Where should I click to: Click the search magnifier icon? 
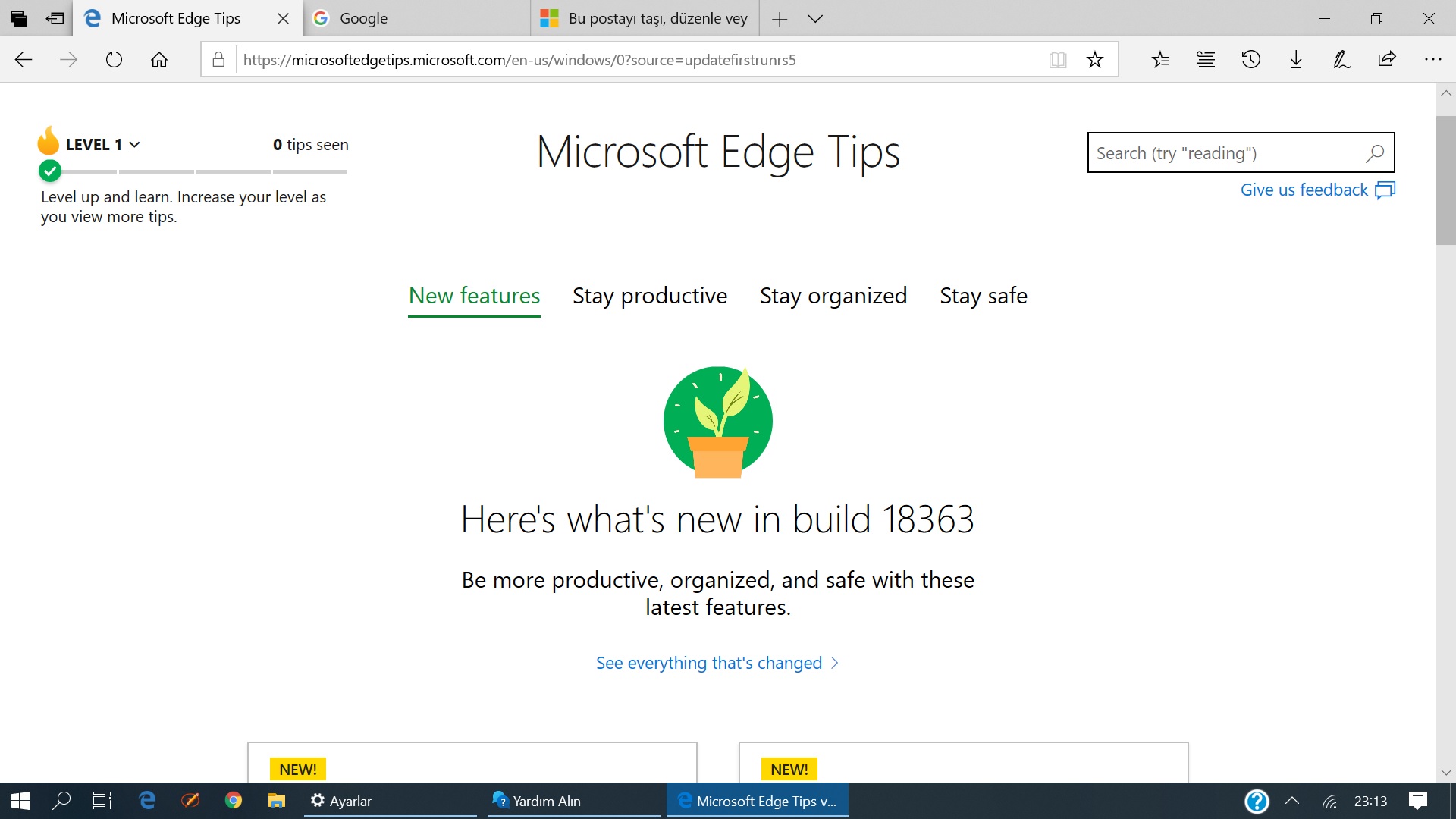pyautogui.click(x=1375, y=153)
